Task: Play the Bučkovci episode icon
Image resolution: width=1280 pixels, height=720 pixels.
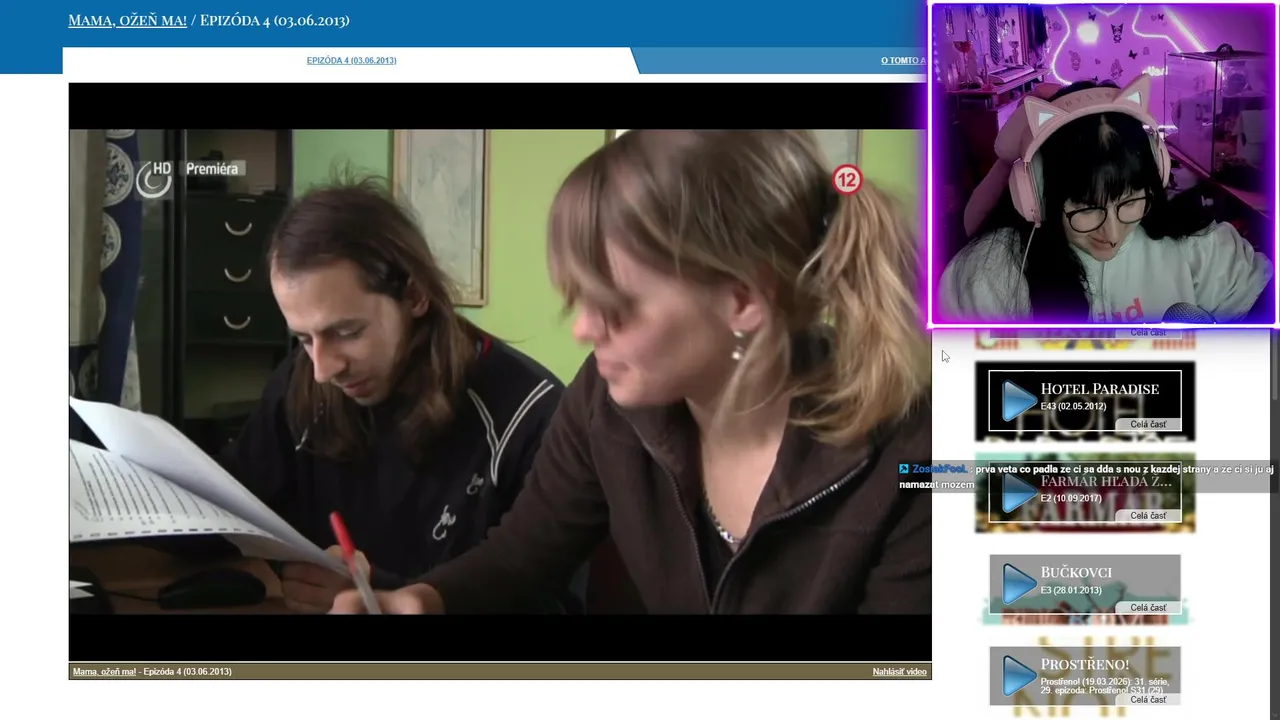Action: tap(1019, 584)
